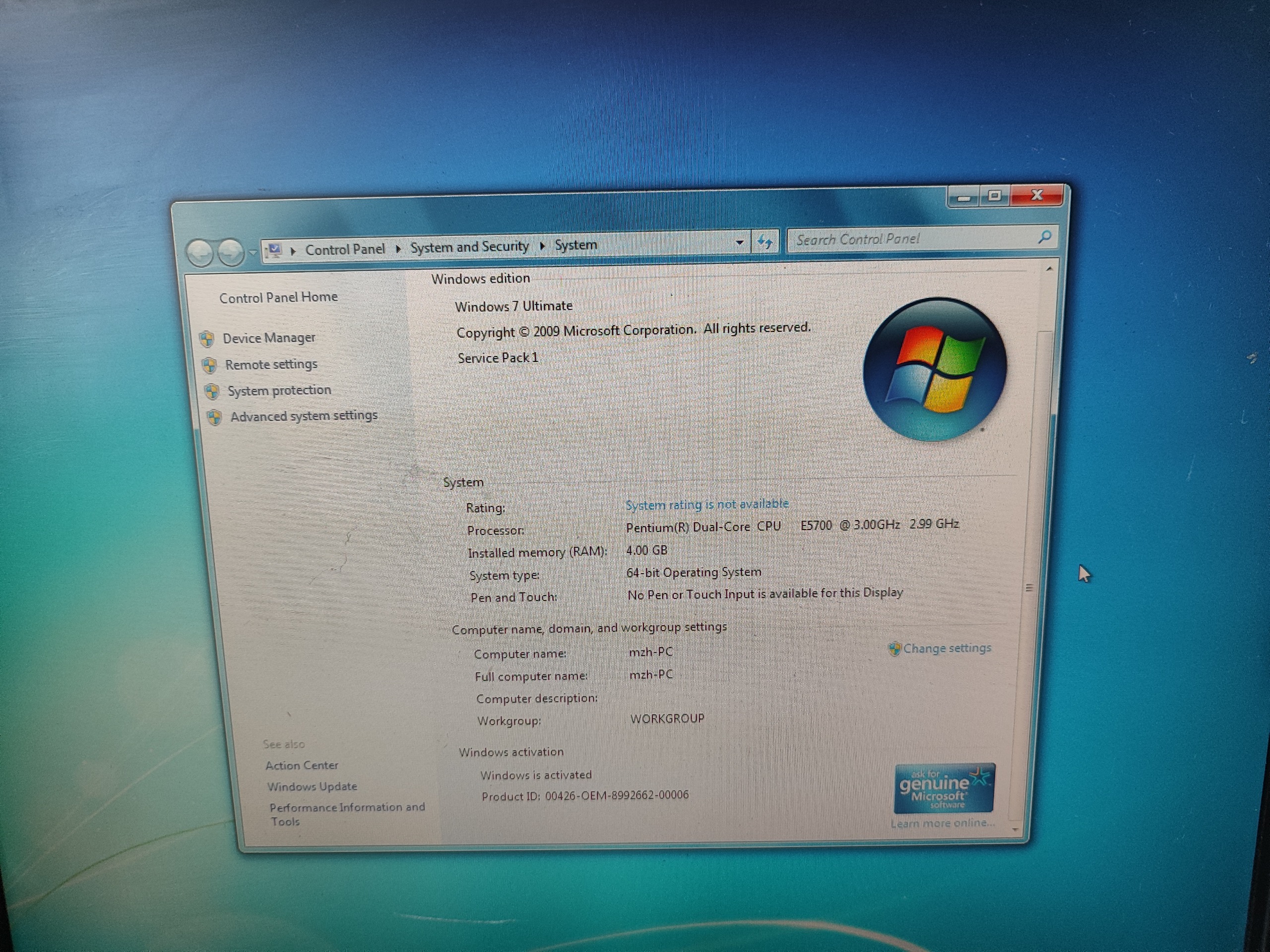Click the computer icon in address bar
This screenshot has width=1270, height=952.
pos(274,250)
